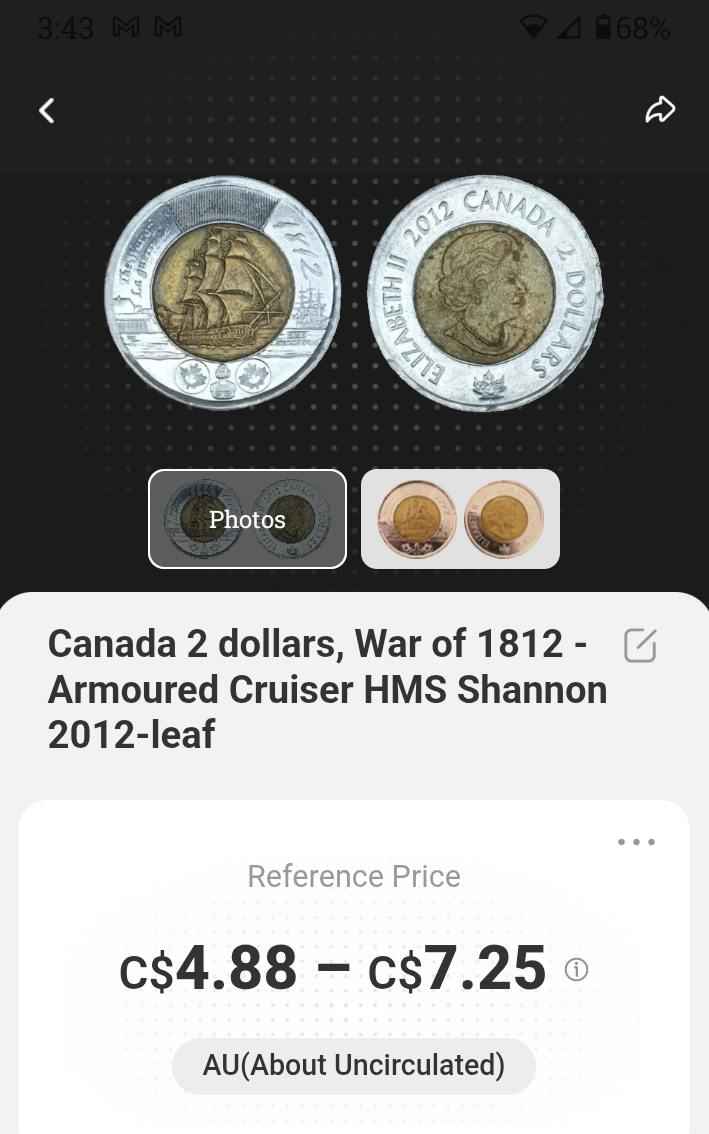Tap the Reference Price label

pyautogui.click(x=354, y=877)
